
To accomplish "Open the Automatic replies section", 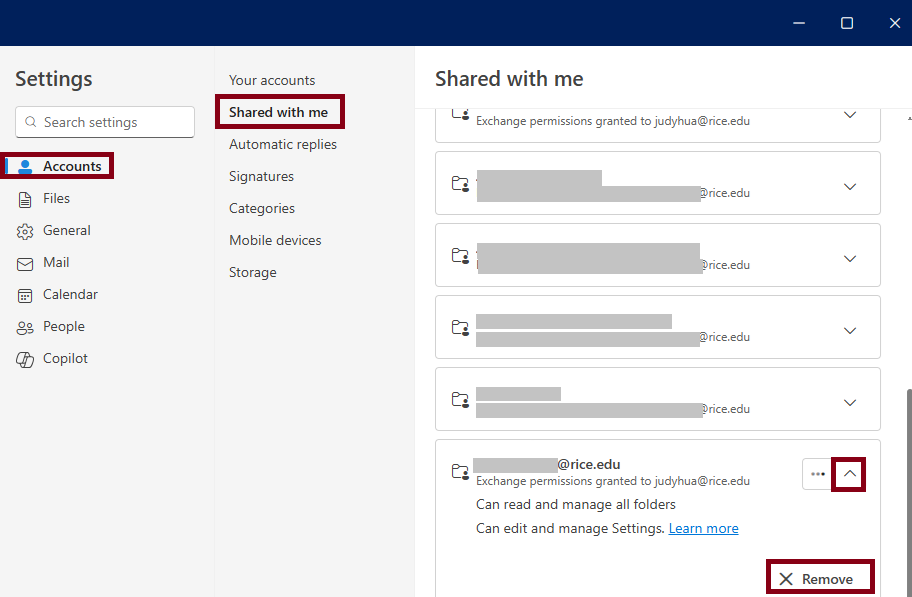I will click(x=283, y=144).
